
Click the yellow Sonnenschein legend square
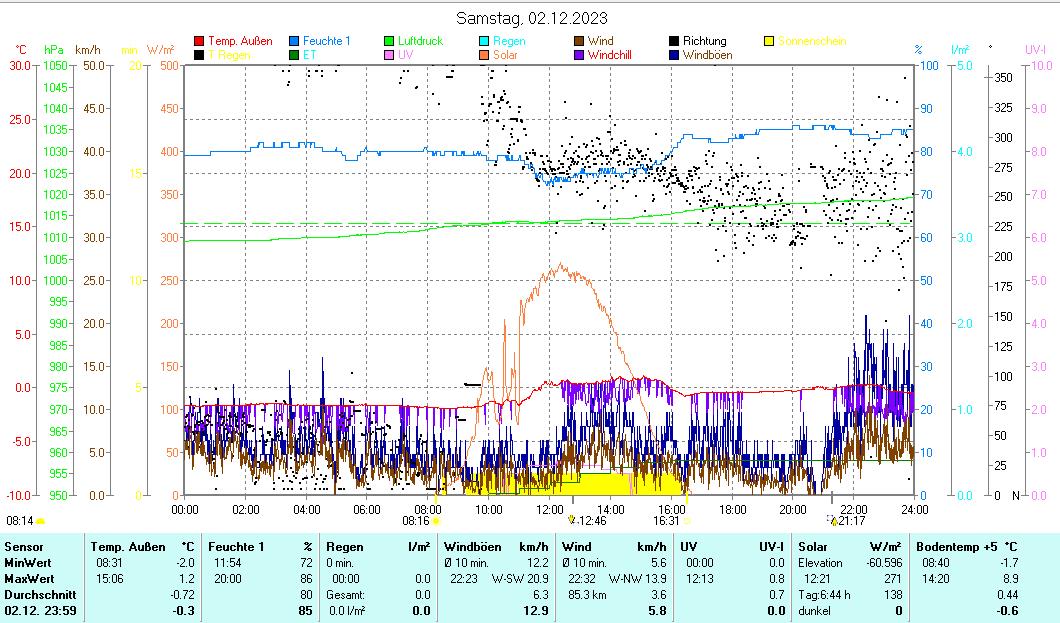pos(770,41)
